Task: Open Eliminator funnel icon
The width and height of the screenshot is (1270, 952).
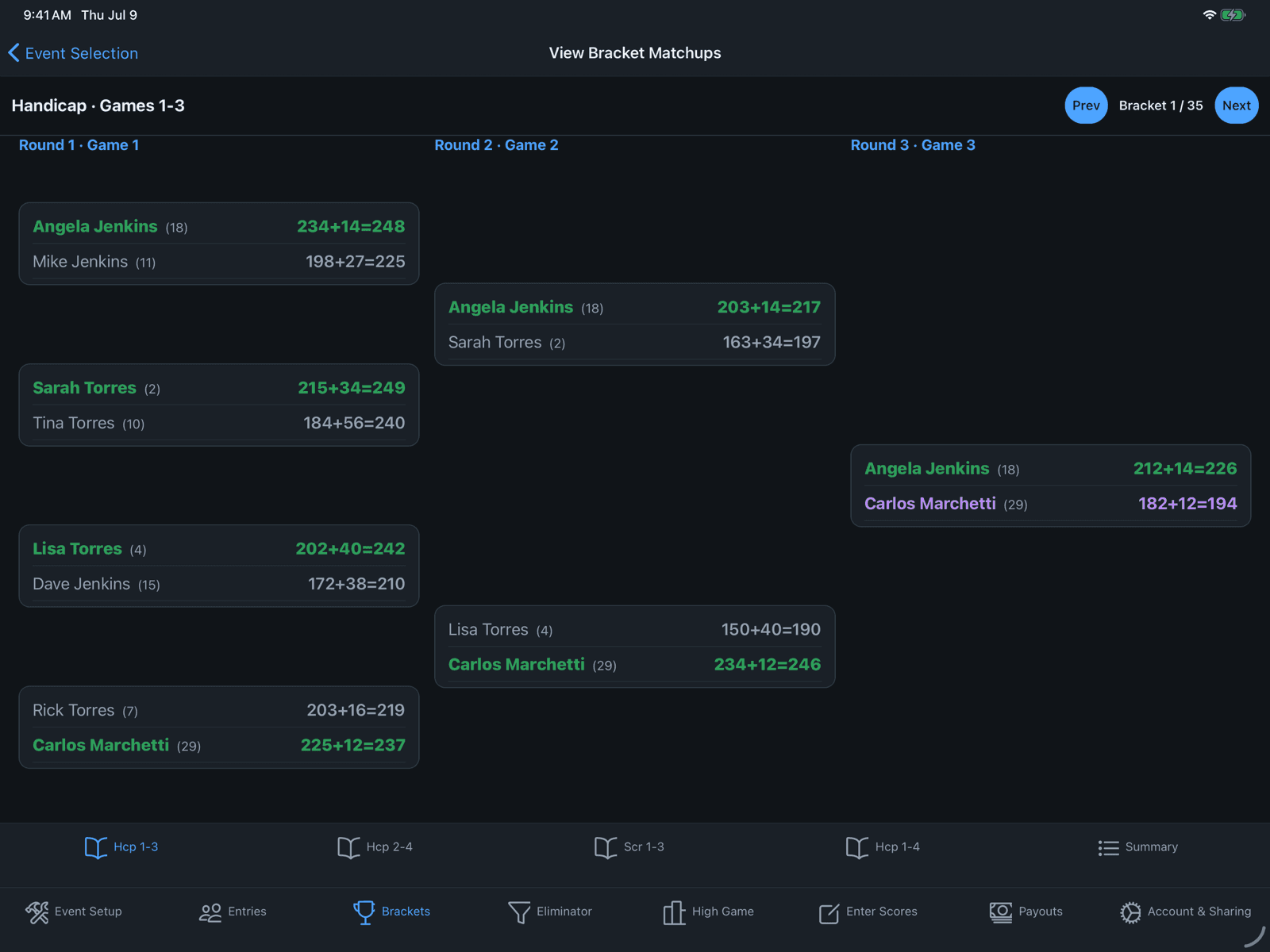Action: [x=519, y=912]
